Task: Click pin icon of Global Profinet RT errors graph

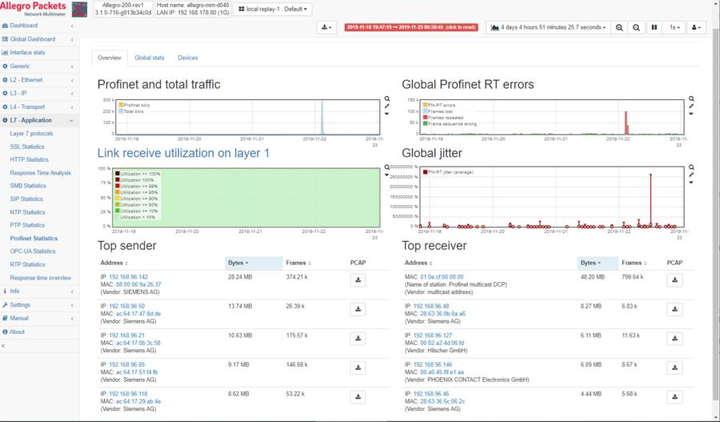Action: (x=691, y=106)
